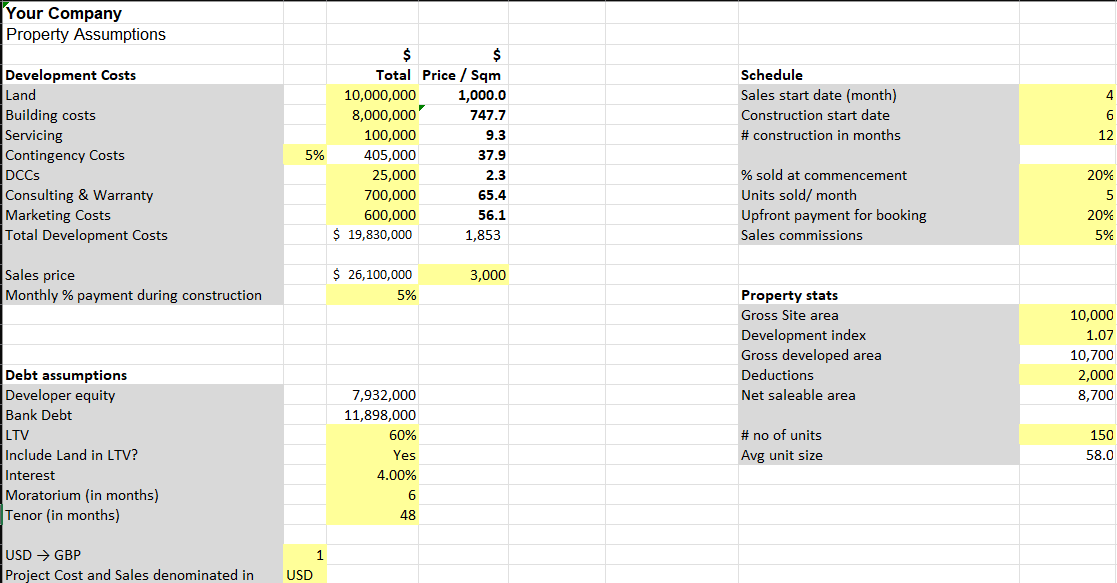Select Avg unit size value 58.0
1117x583 pixels.
1068,455
